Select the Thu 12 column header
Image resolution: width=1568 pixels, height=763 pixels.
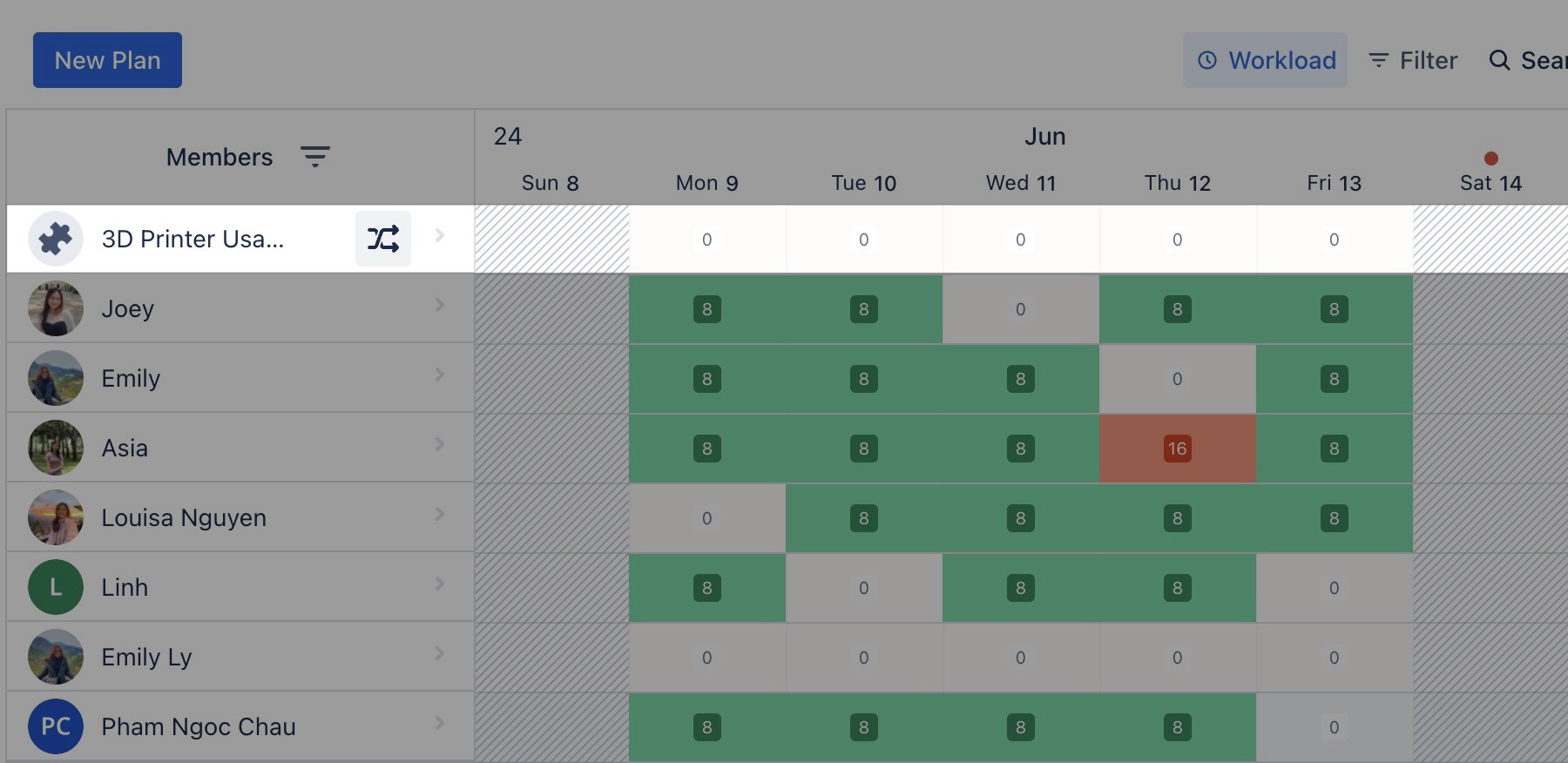click(x=1177, y=183)
